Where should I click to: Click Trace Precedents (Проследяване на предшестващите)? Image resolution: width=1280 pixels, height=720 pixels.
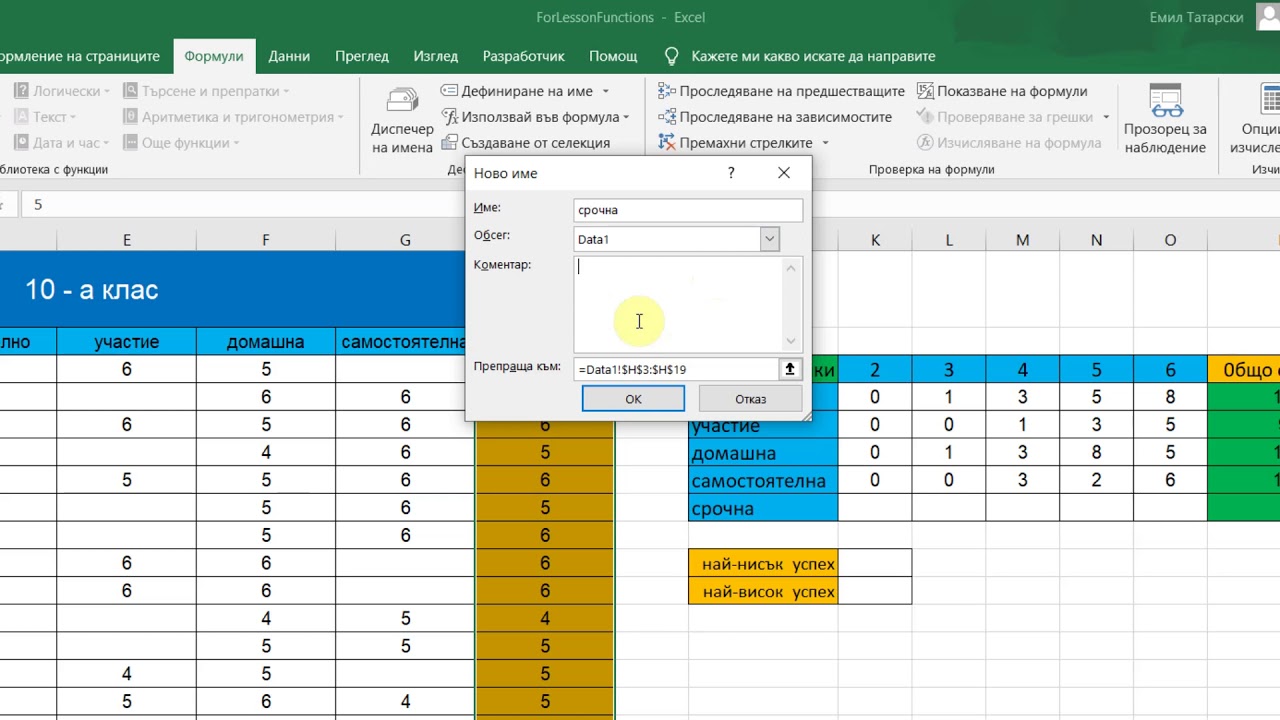(781, 91)
